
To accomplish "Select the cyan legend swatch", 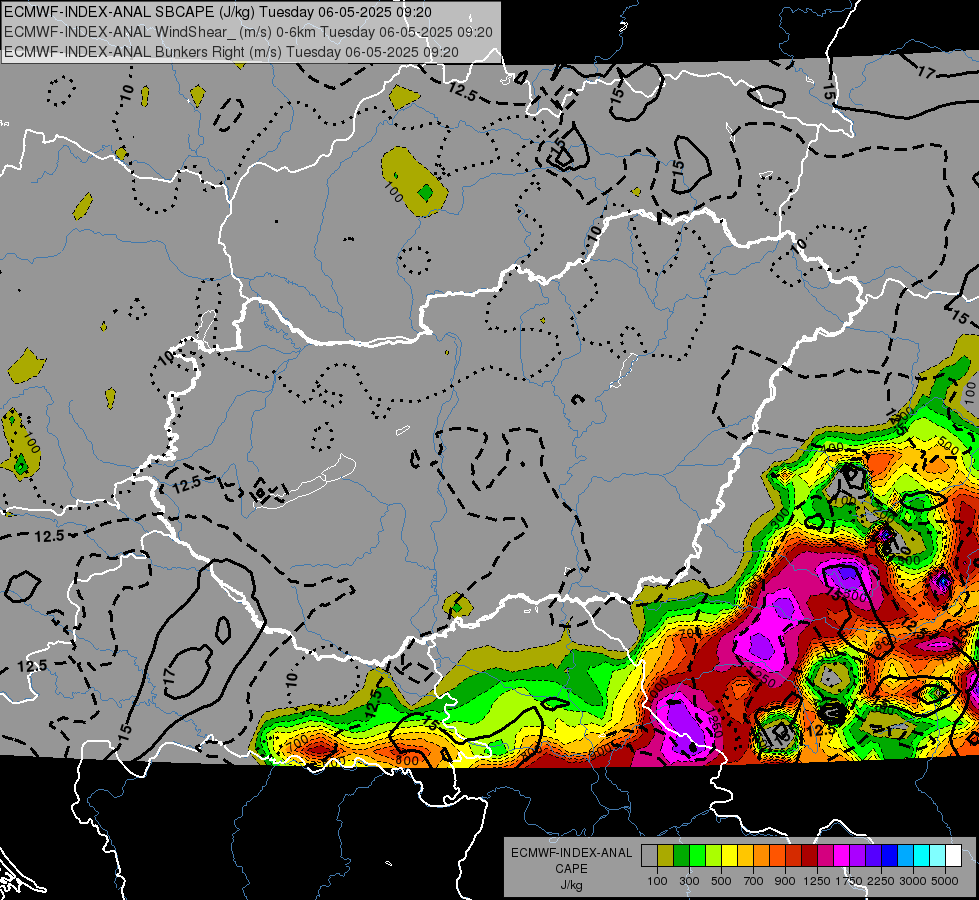I will point(922,856).
